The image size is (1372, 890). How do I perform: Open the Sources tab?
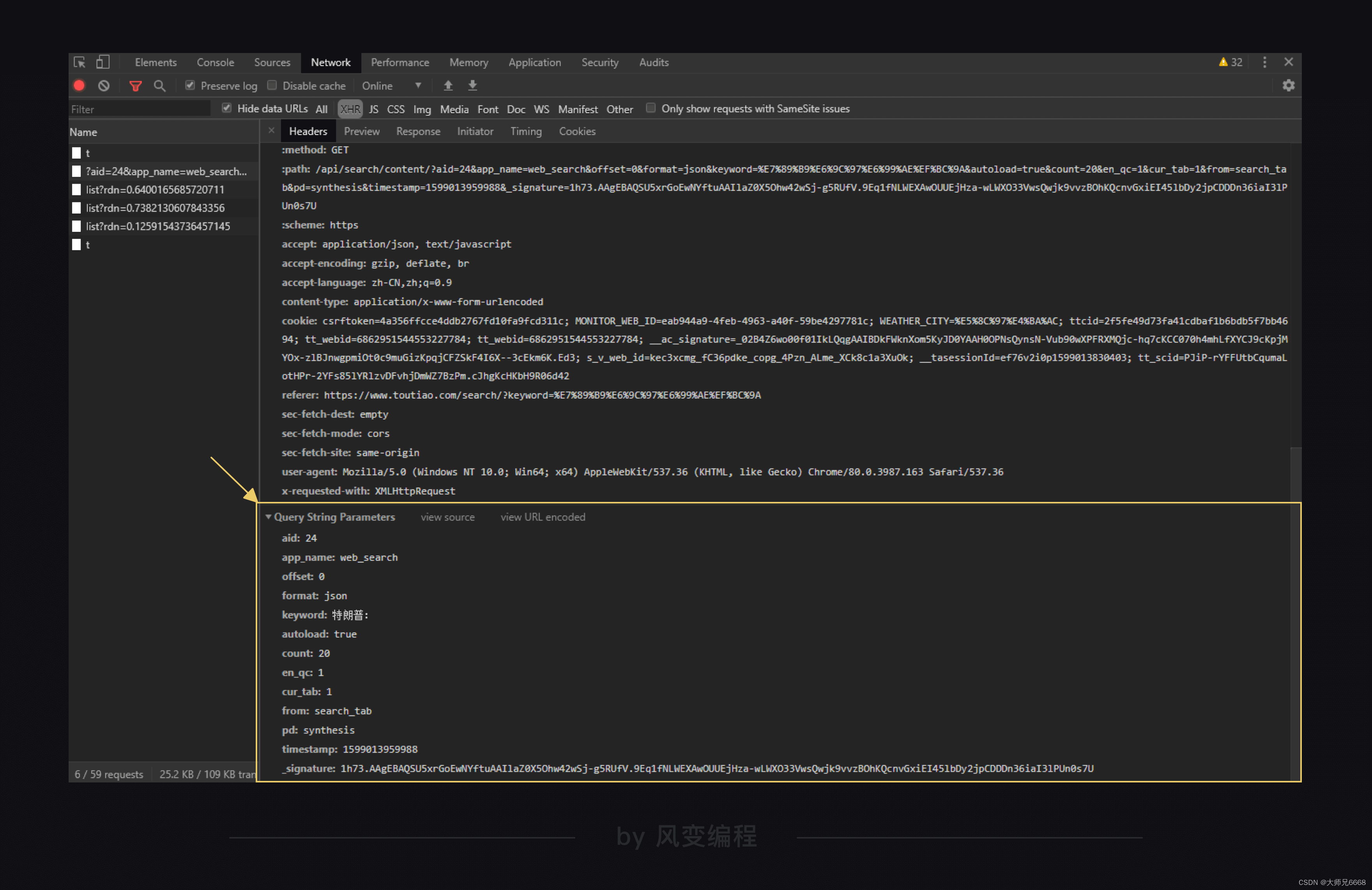tap(272, 62)
